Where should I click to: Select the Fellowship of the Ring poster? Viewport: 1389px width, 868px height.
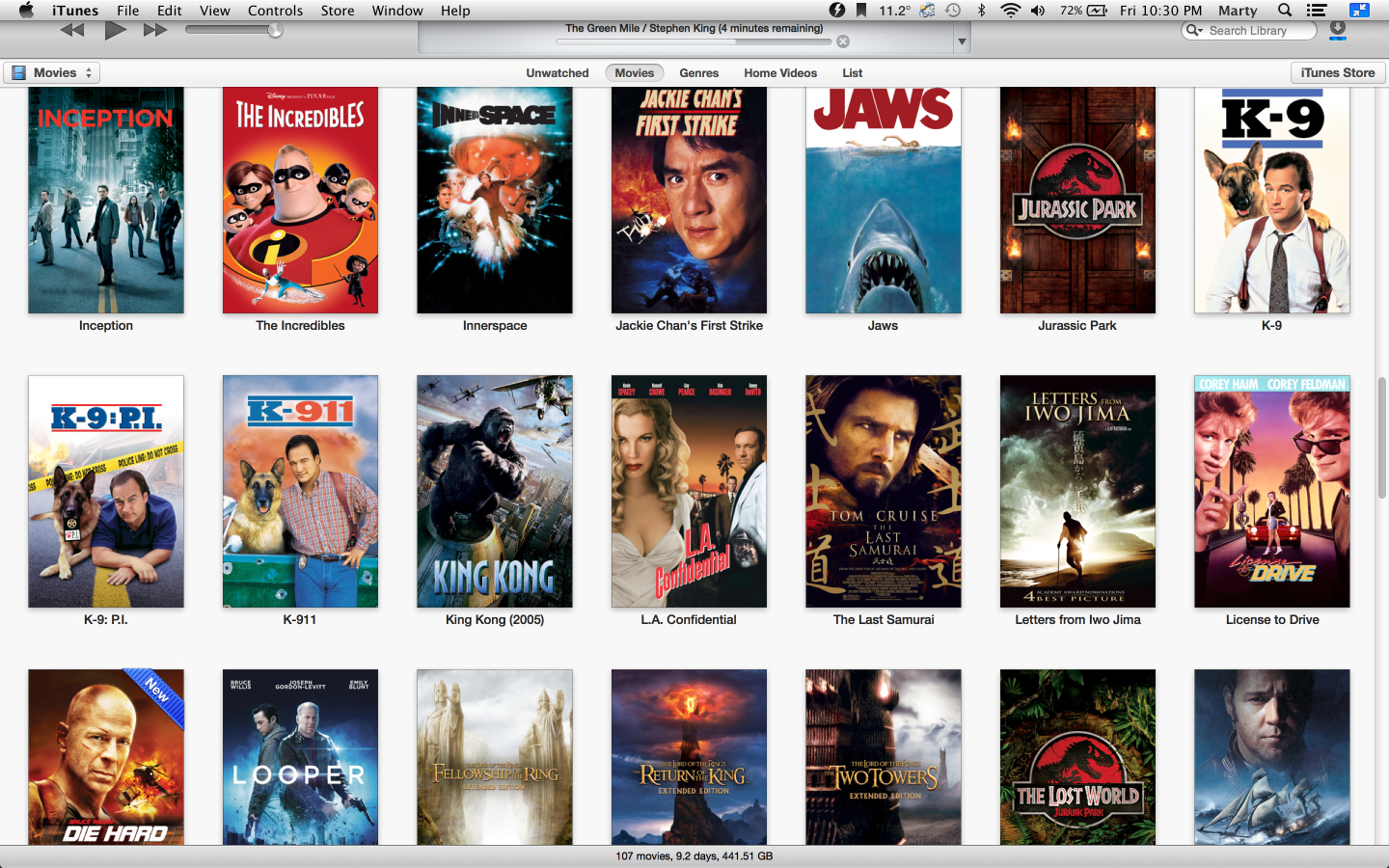coord(495,757)
